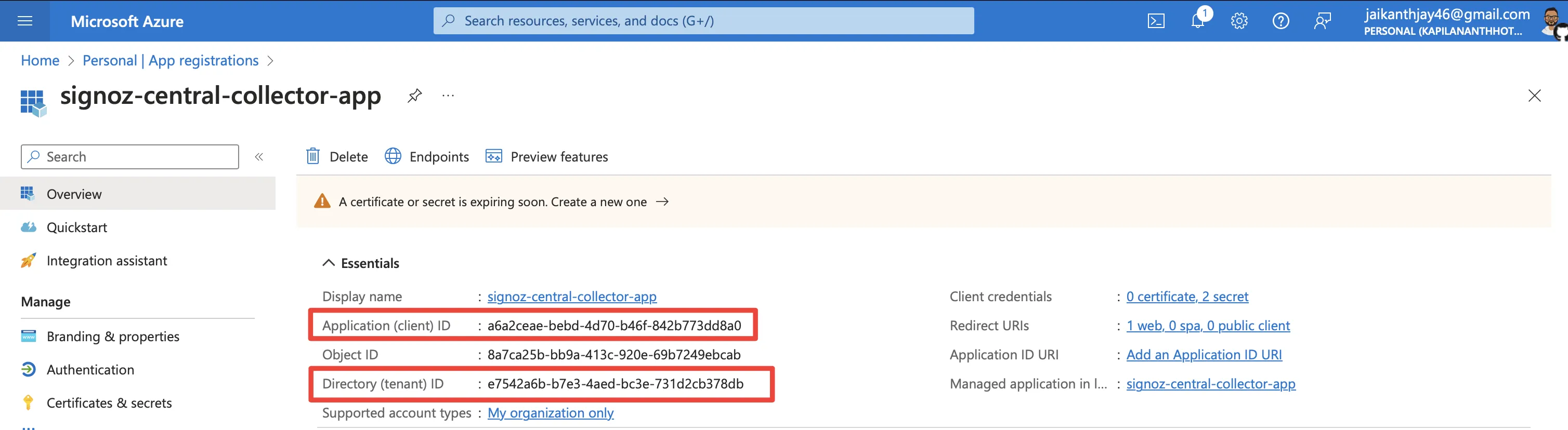Select the Object ID value
Screen dimensions: 1568x430
click(x=613, y=355)
